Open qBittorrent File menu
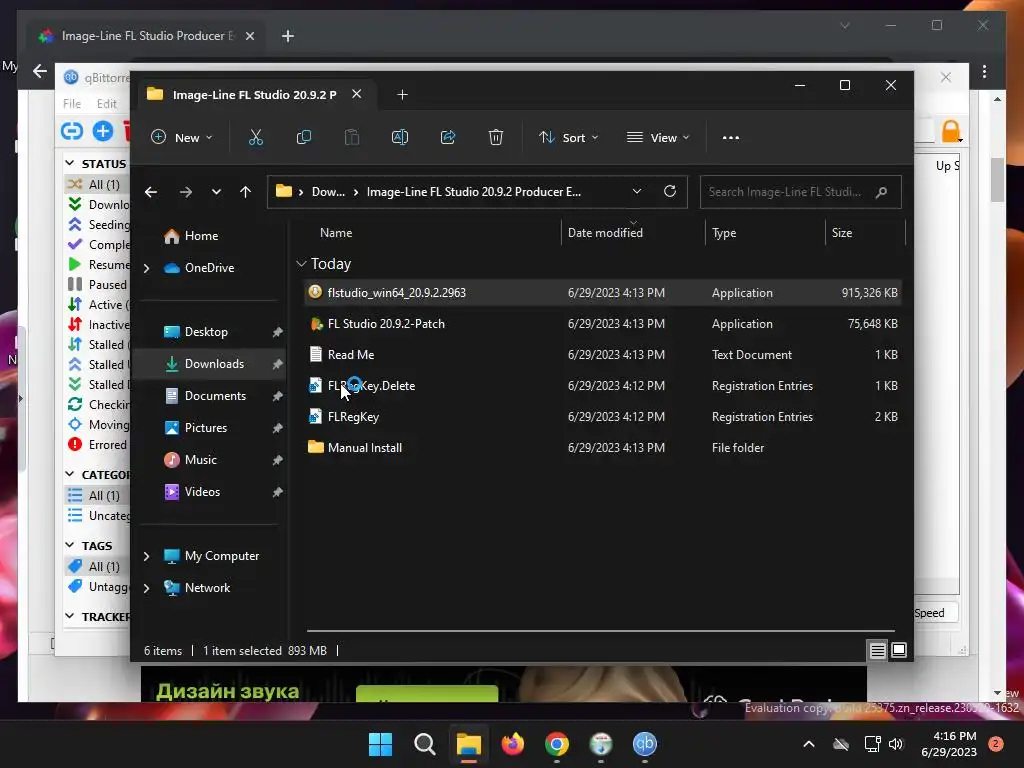The width and height of the screenshot is (1024, 768). [x=72, y=103]
